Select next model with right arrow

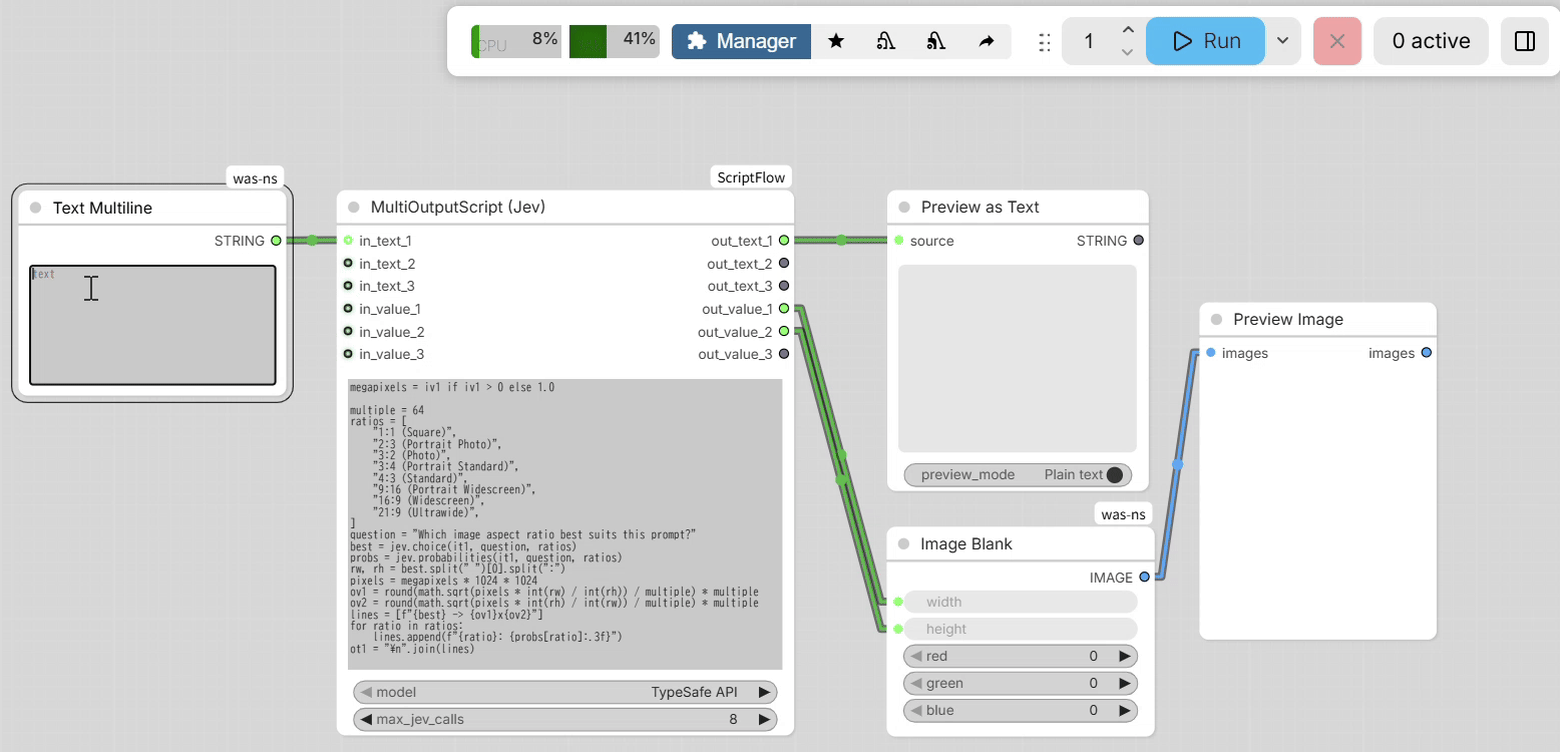tap(765, 692)
